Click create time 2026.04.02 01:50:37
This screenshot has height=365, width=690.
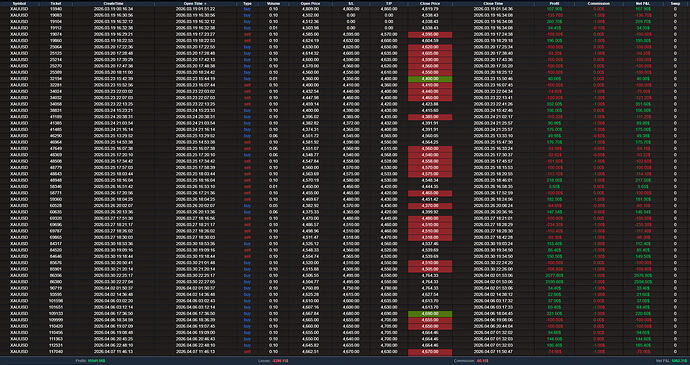114,288
